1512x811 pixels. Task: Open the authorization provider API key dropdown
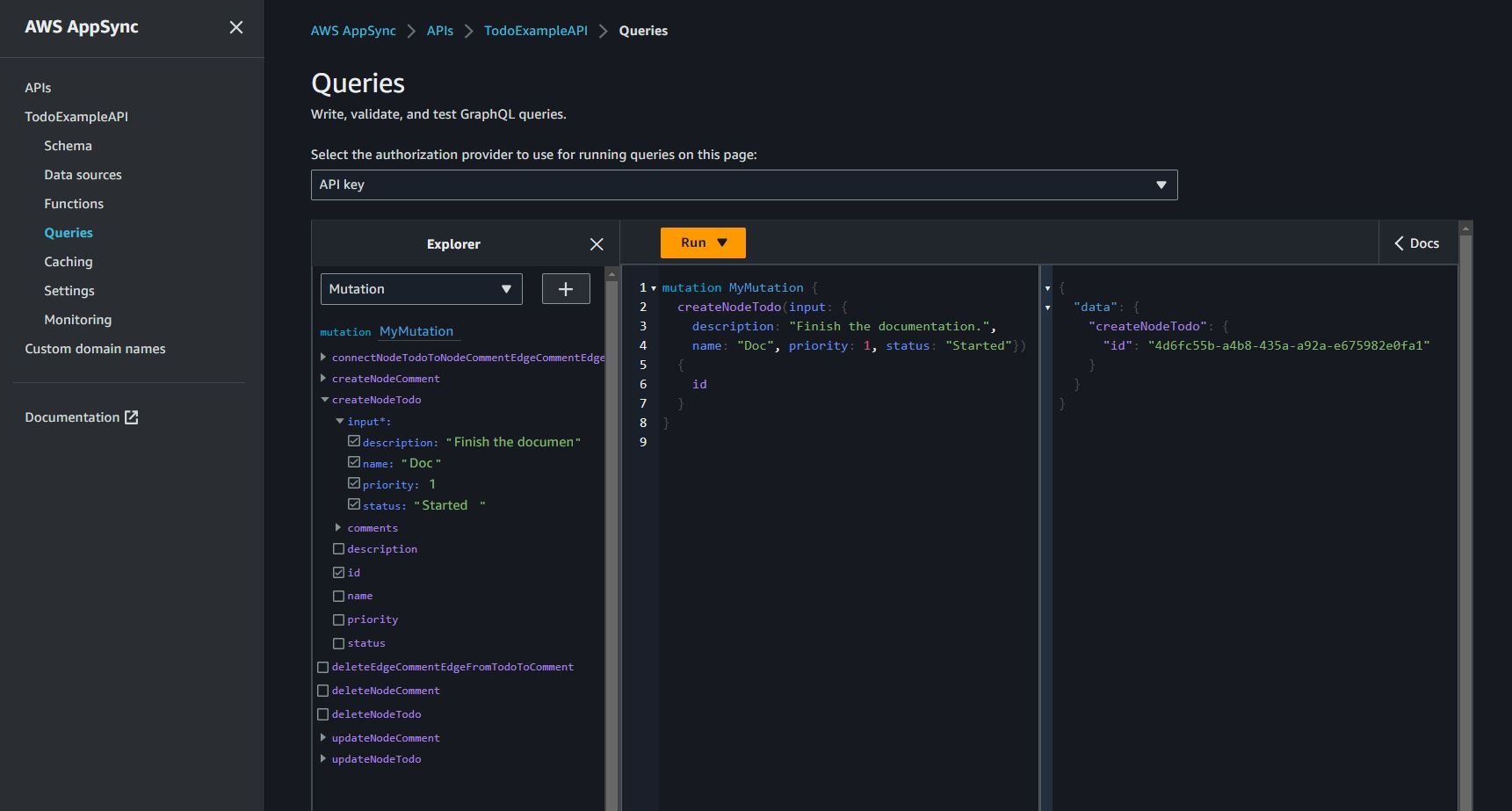pos(743,185)
